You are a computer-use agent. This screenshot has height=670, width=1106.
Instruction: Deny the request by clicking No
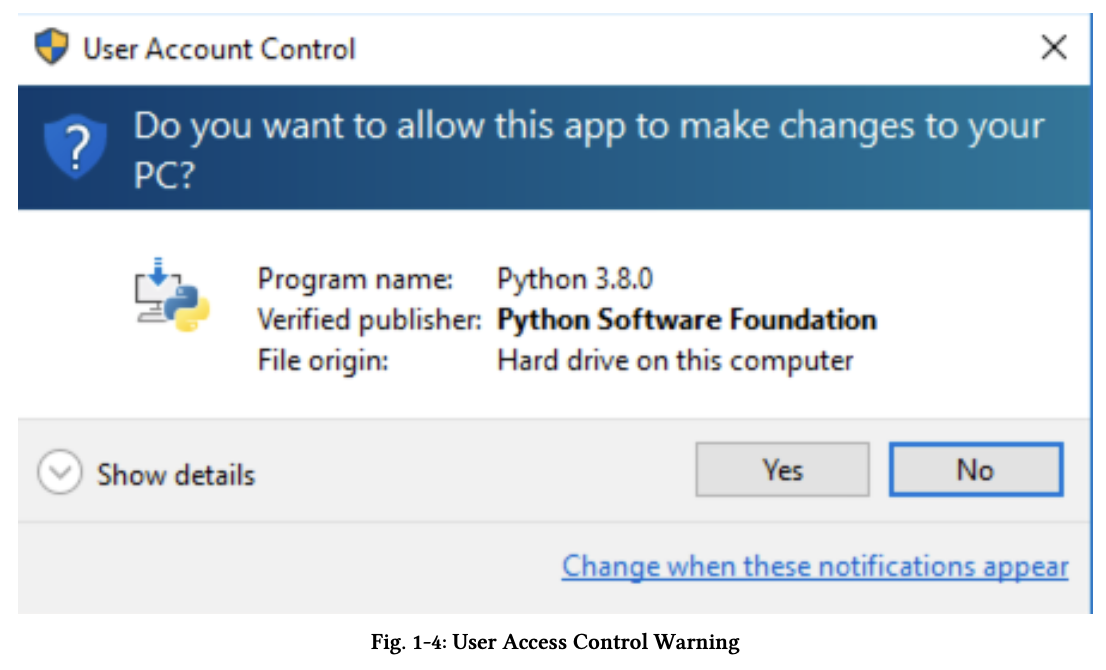point(975,469)
